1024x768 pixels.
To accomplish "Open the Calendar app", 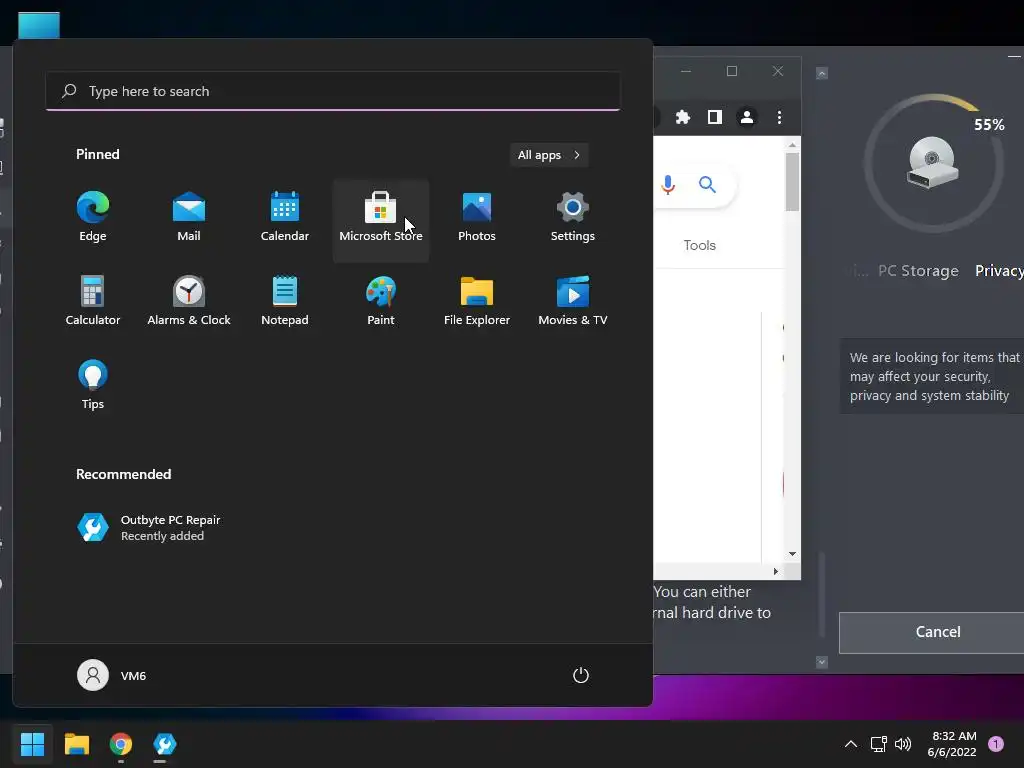I will [x=285, y=218].
